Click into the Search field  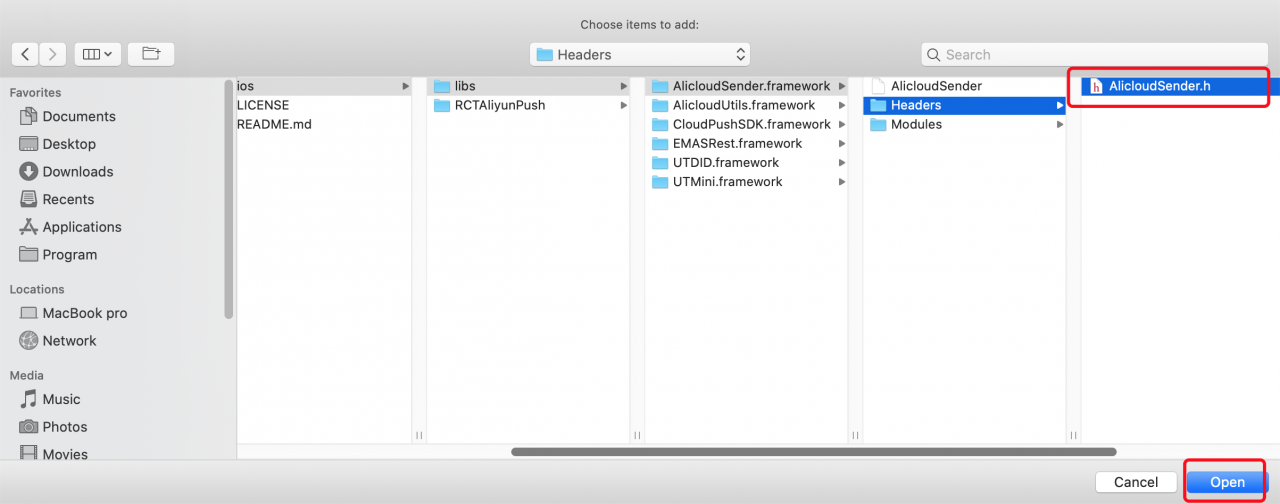pos(1094,54)
